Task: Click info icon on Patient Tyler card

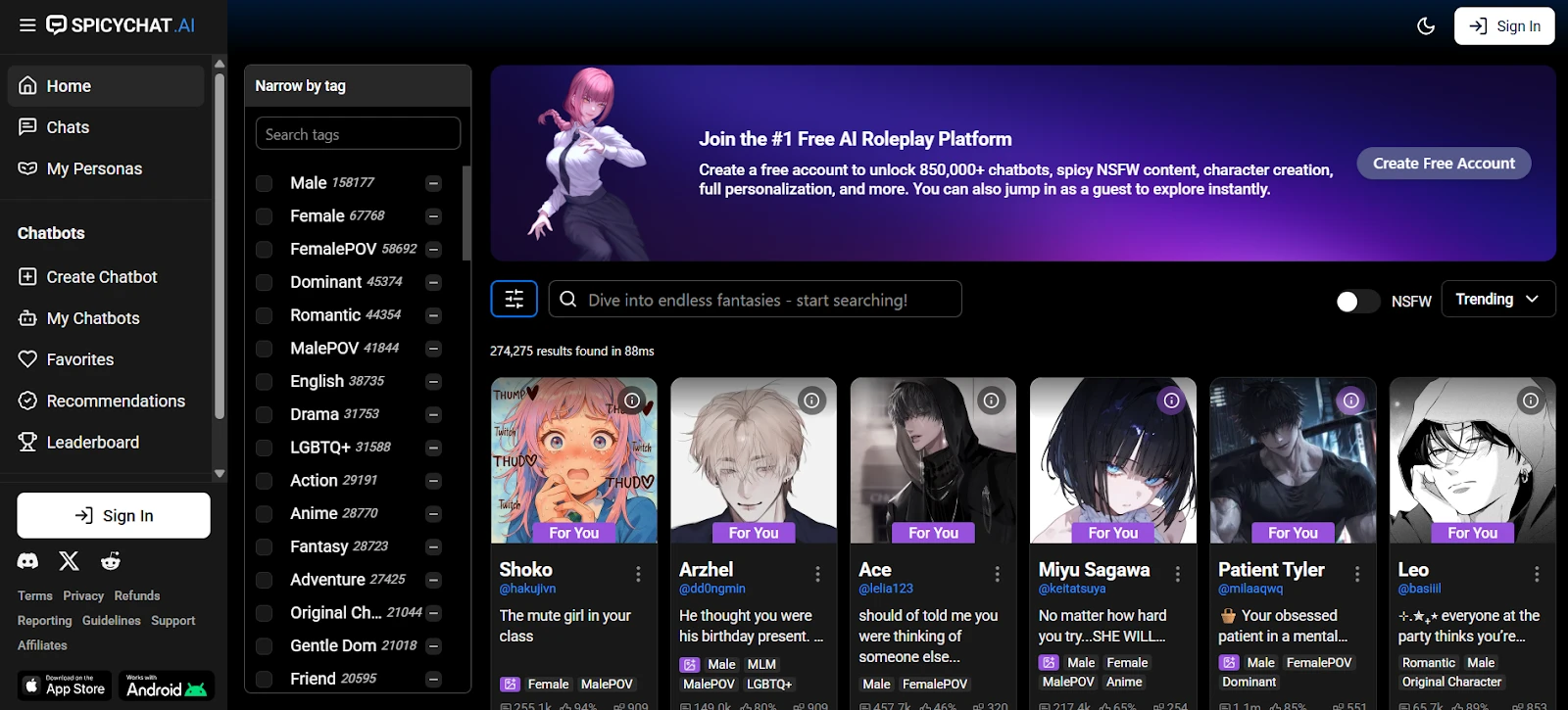Action: tap(1351, 401)
